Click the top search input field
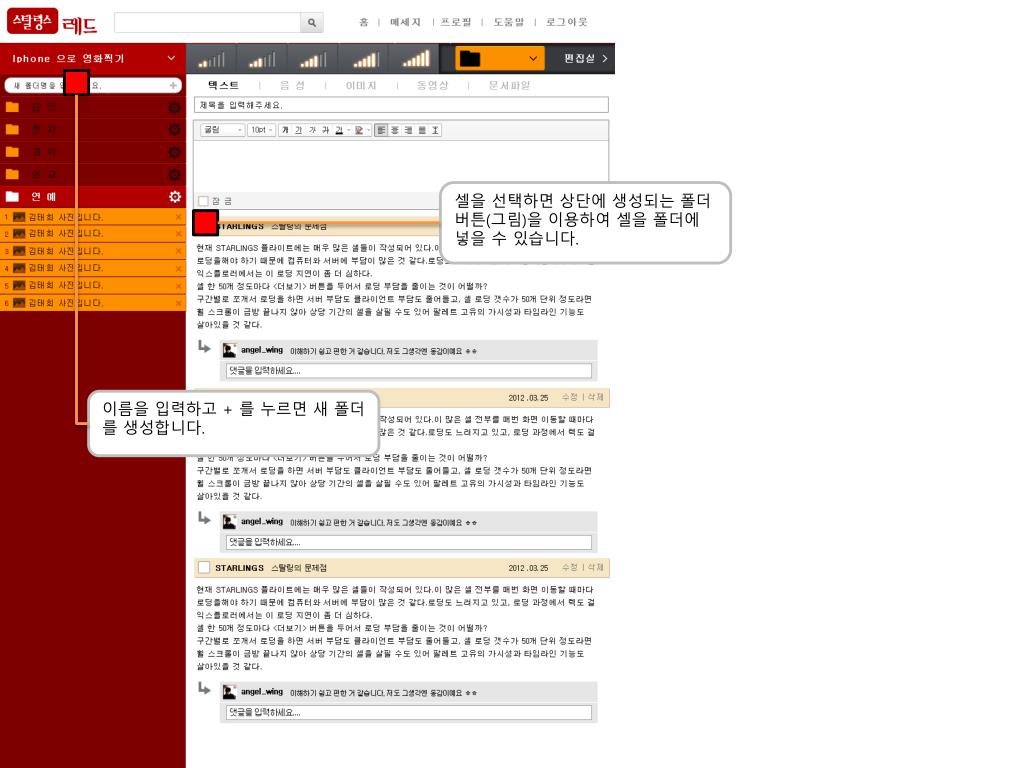1024x768 pixels. [x=207, y=22]
